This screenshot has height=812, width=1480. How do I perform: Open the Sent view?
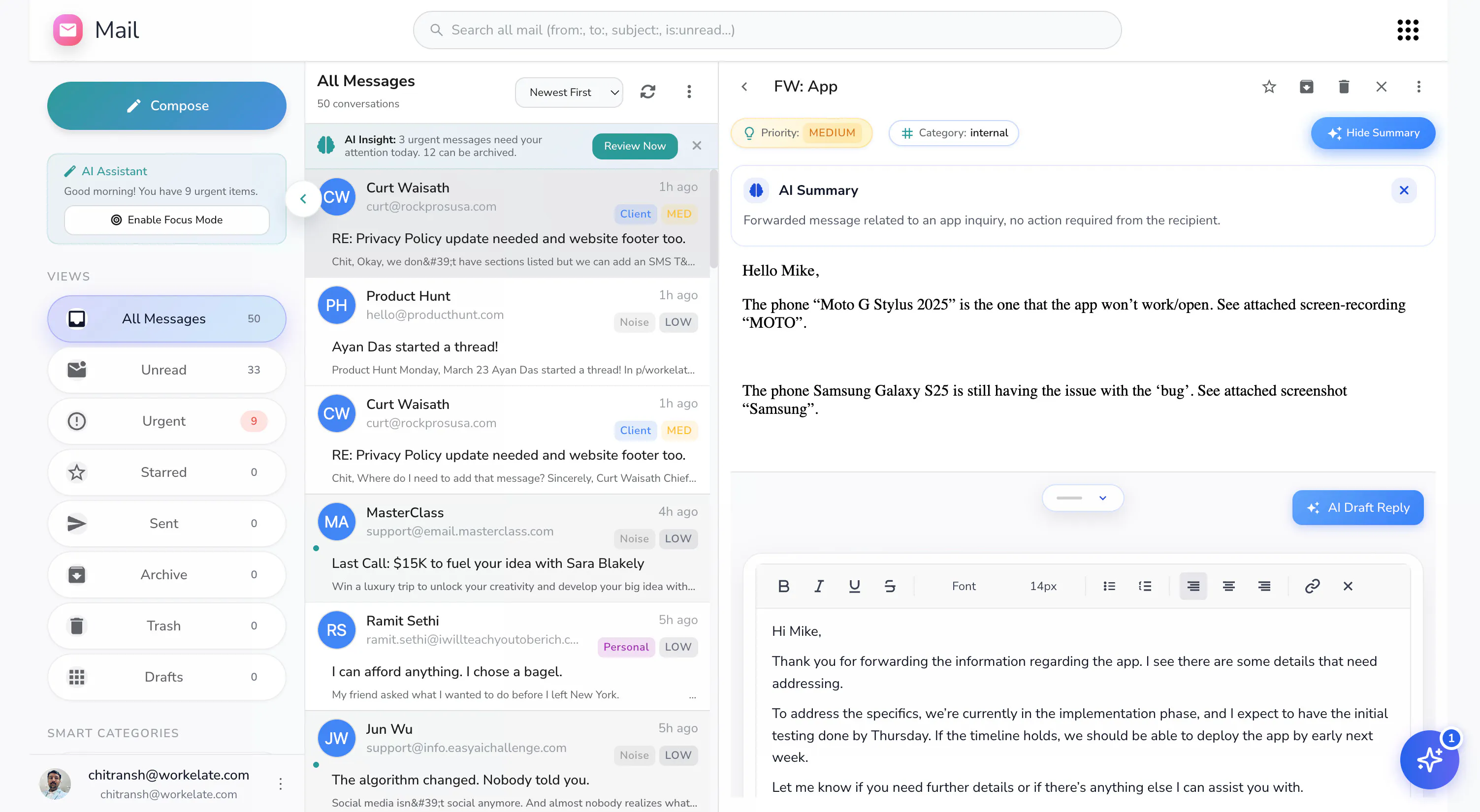166,523
